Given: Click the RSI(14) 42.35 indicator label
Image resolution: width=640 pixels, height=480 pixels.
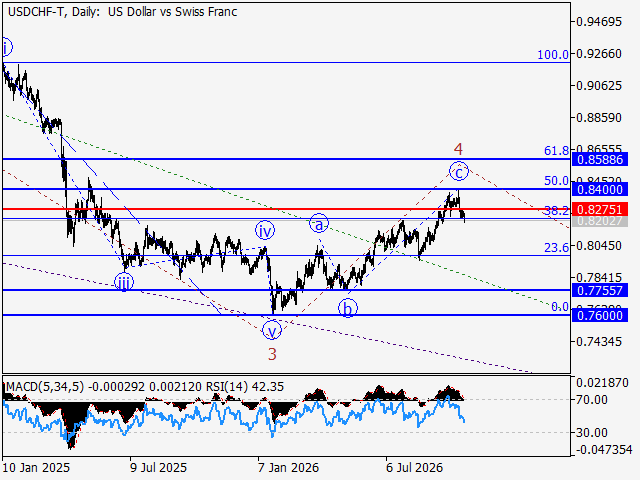Looking at the screenshot, I should (x=244, y=387).
